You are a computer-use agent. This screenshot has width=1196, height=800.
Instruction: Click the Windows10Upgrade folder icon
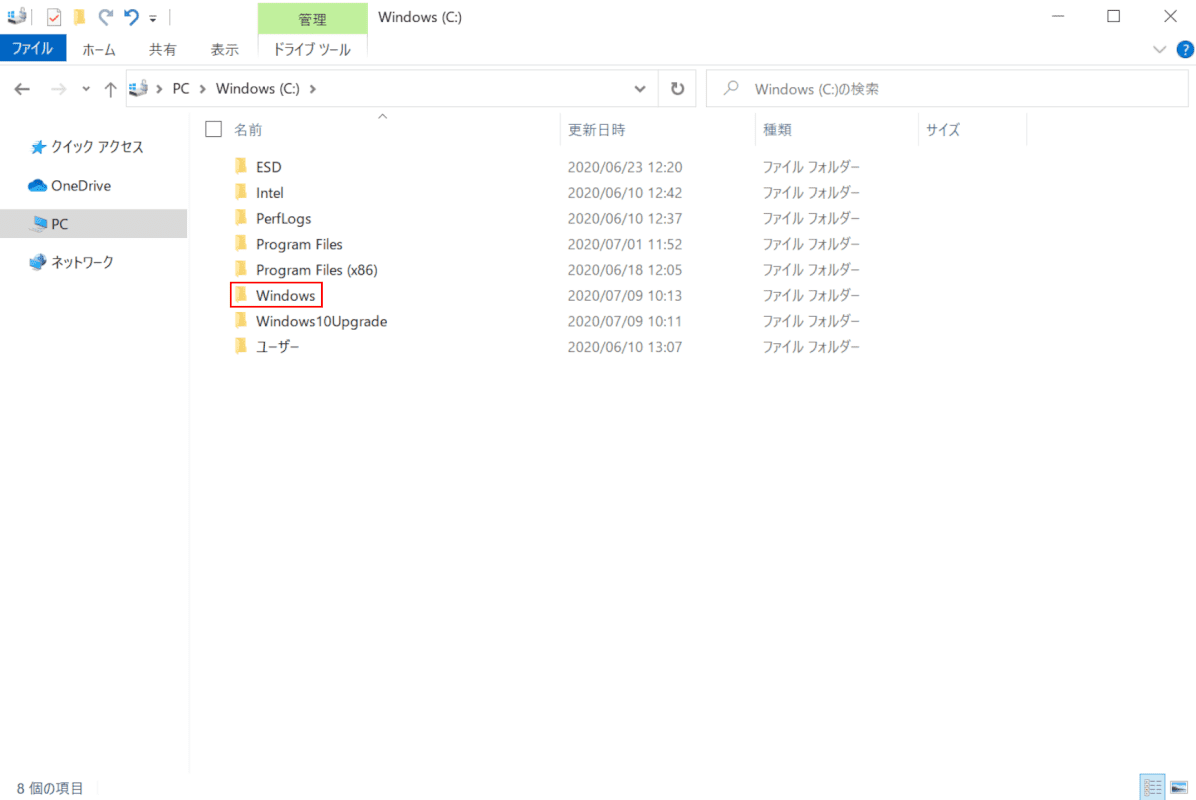click(241, 321)
